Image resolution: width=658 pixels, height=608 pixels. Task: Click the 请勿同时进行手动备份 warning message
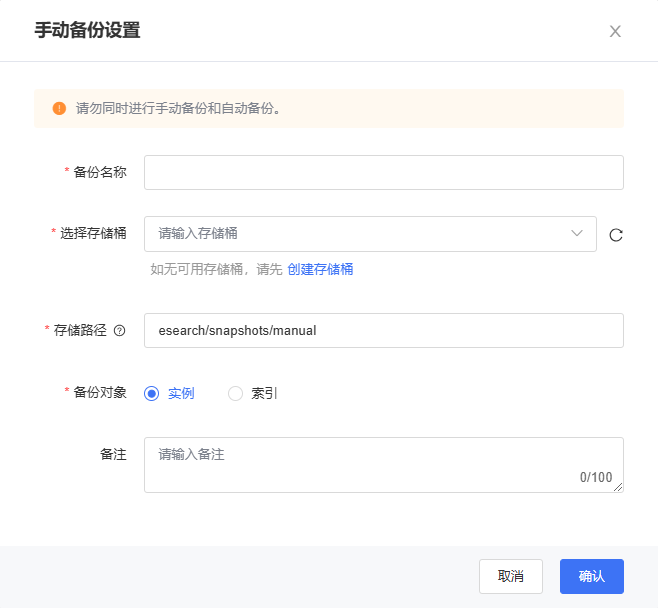coord(178,108)
